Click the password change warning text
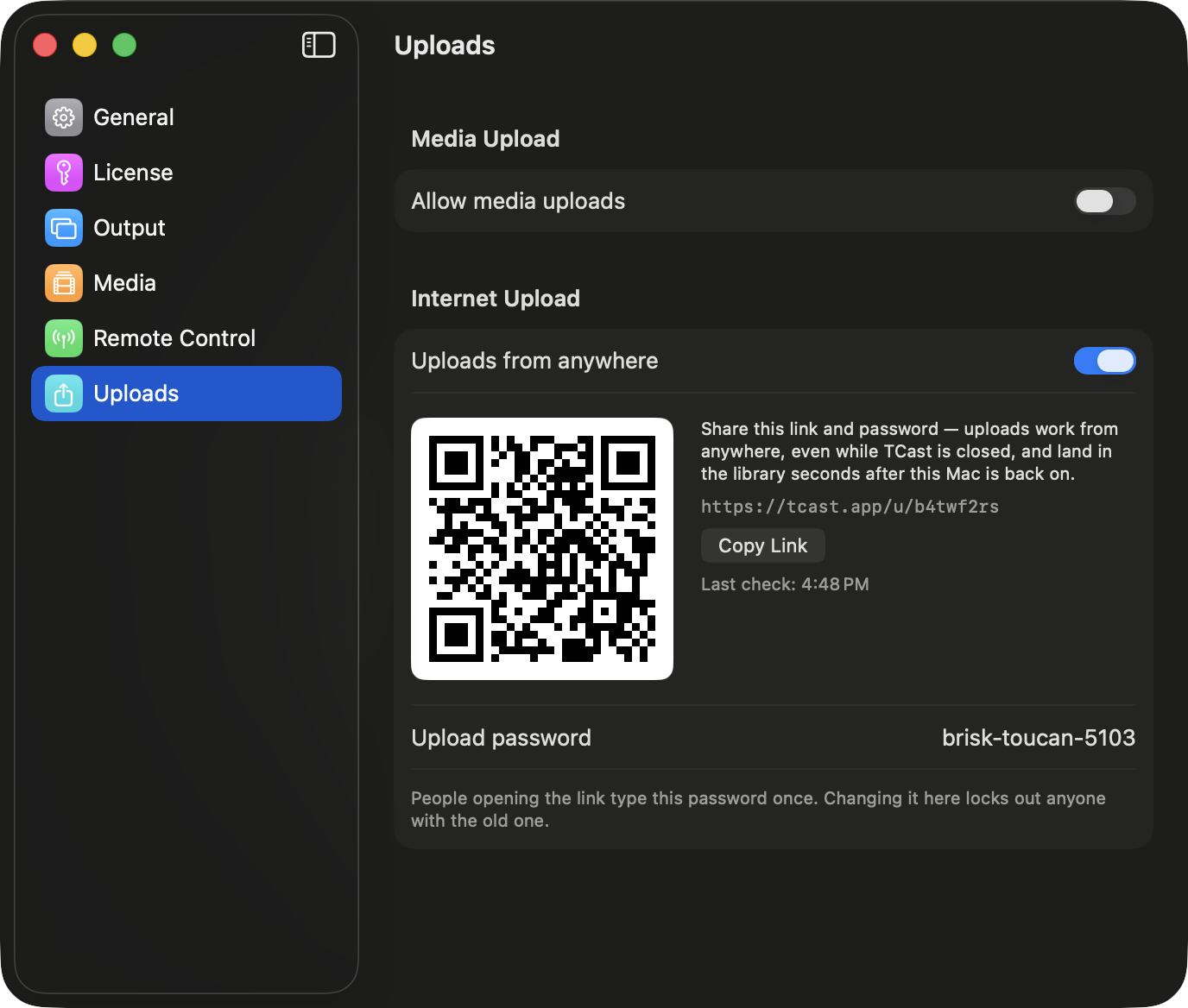 coord(758,810)
